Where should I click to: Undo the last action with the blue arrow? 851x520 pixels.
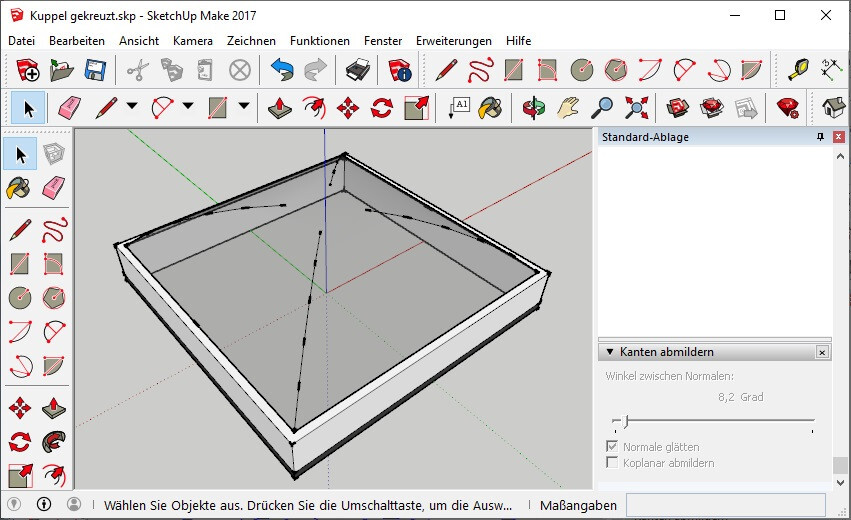(282, 70)
